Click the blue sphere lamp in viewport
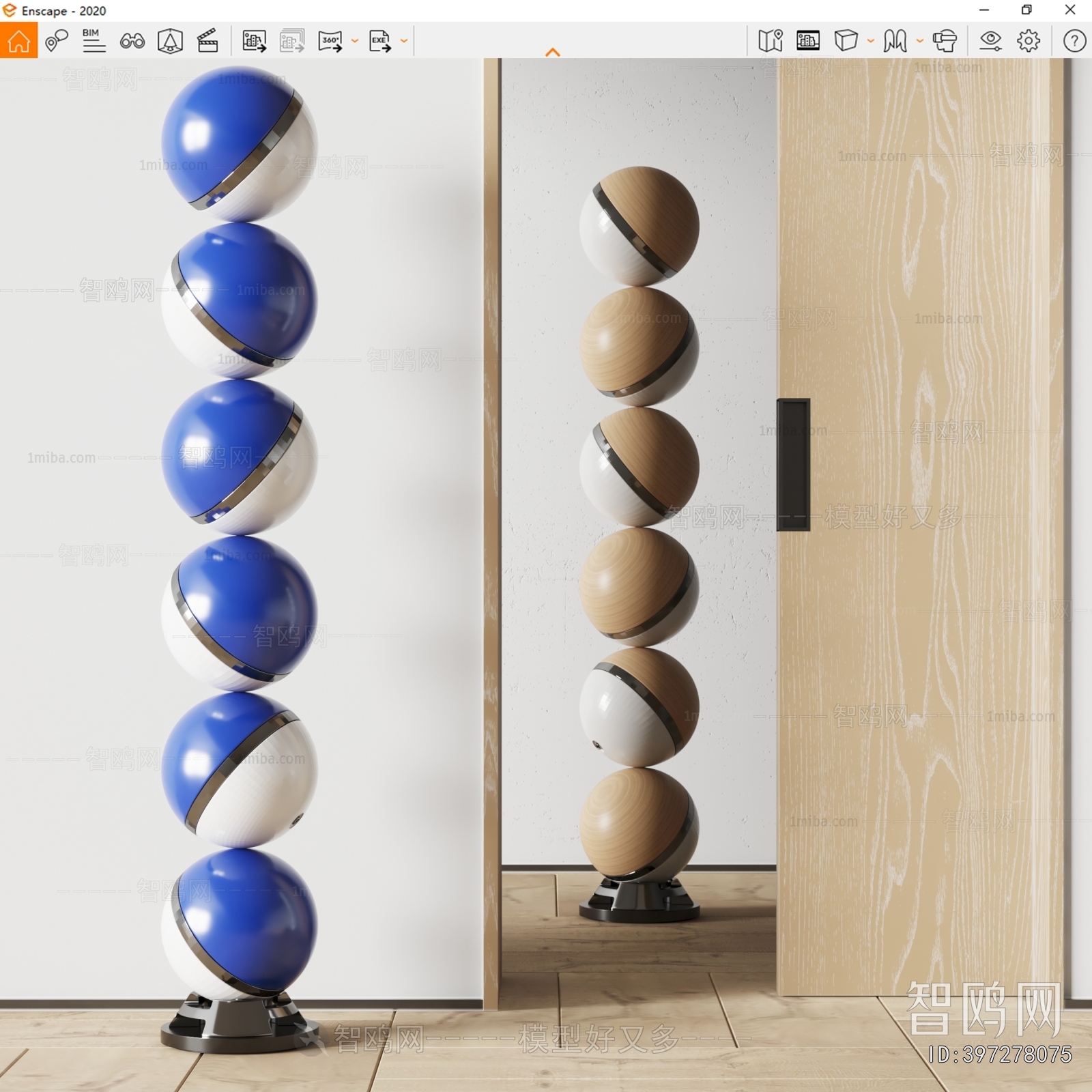This screenshot has width=1092, height=1092. pyautogui.click(x=239, y=558)
